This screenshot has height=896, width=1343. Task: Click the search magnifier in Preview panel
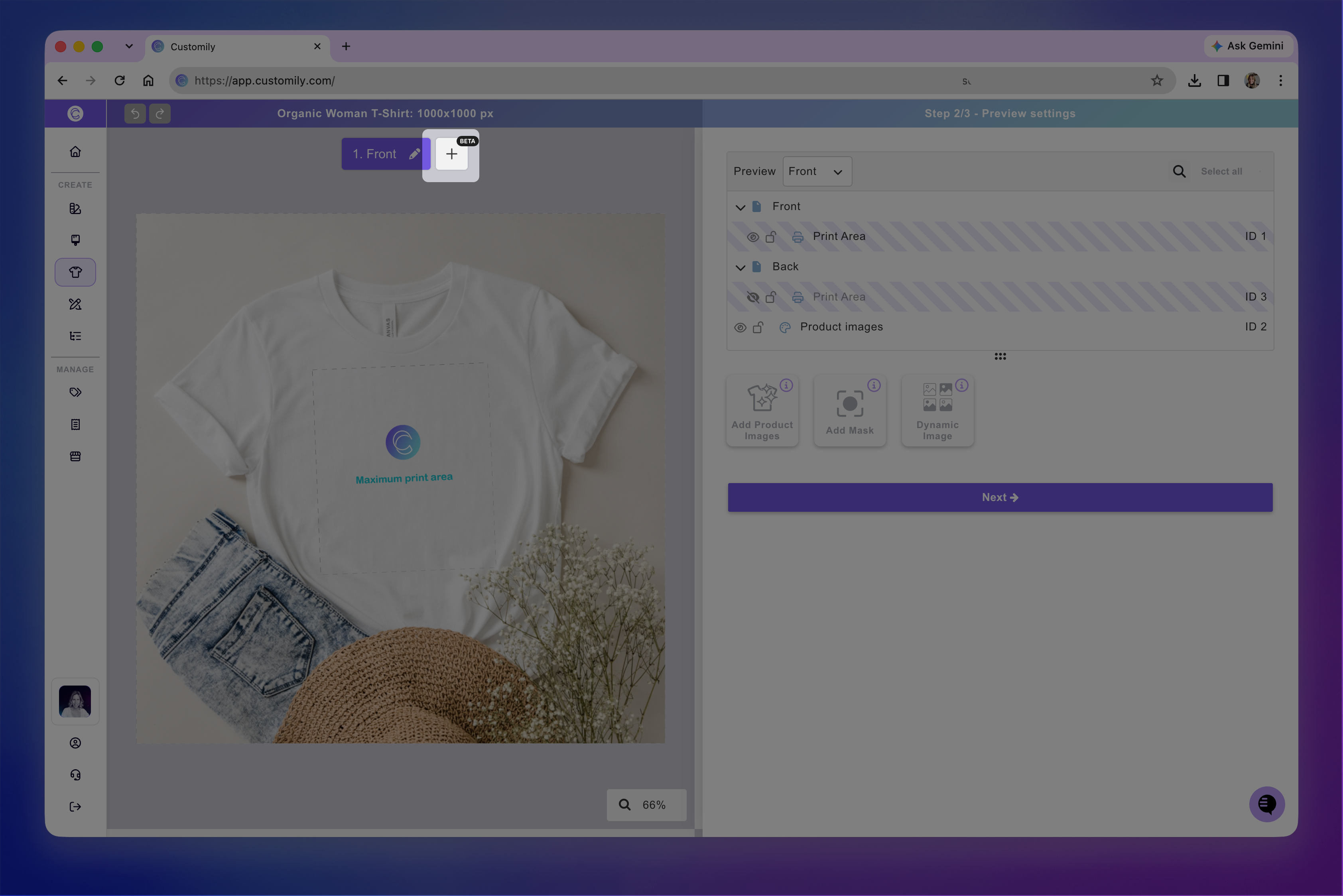click(x=1179, y=171)
